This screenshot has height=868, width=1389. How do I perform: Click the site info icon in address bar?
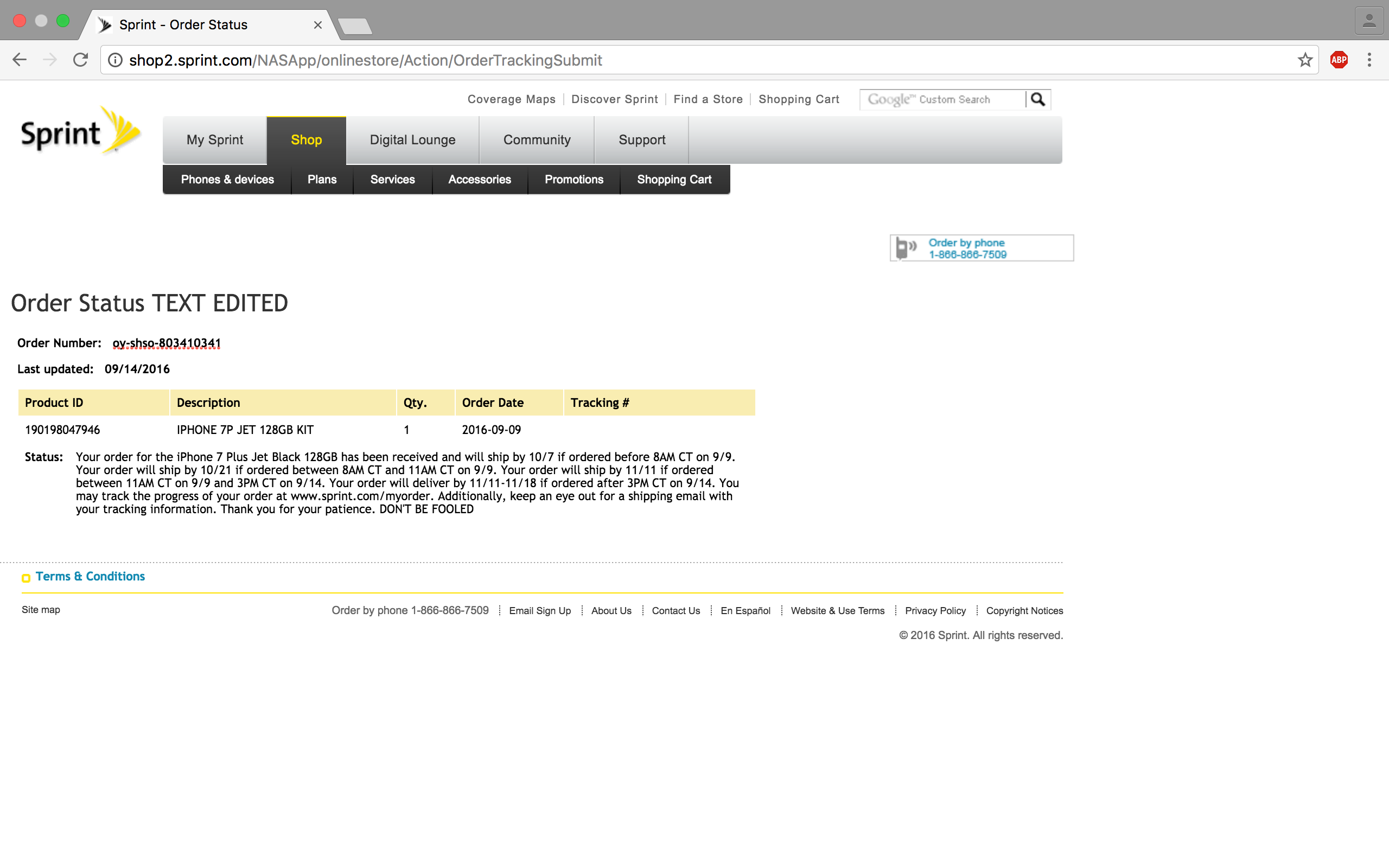pyautogui.click(x=116, y=60)
